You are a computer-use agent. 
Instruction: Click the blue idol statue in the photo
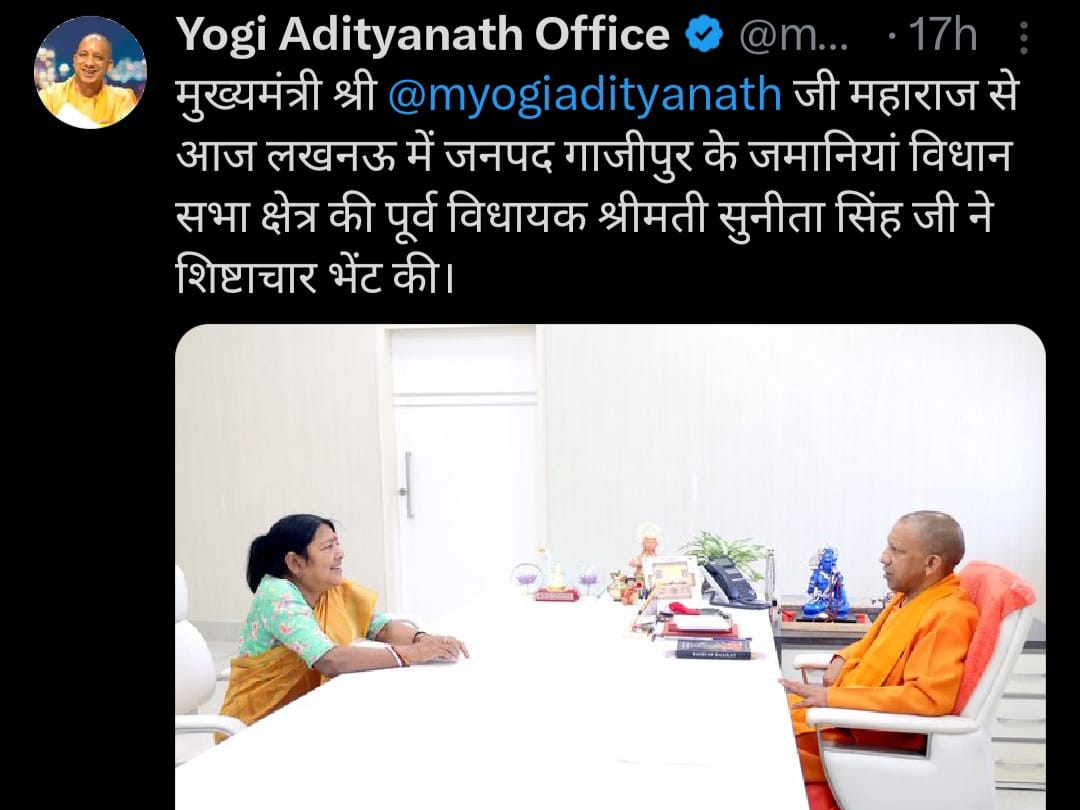(x=825, y=583)
